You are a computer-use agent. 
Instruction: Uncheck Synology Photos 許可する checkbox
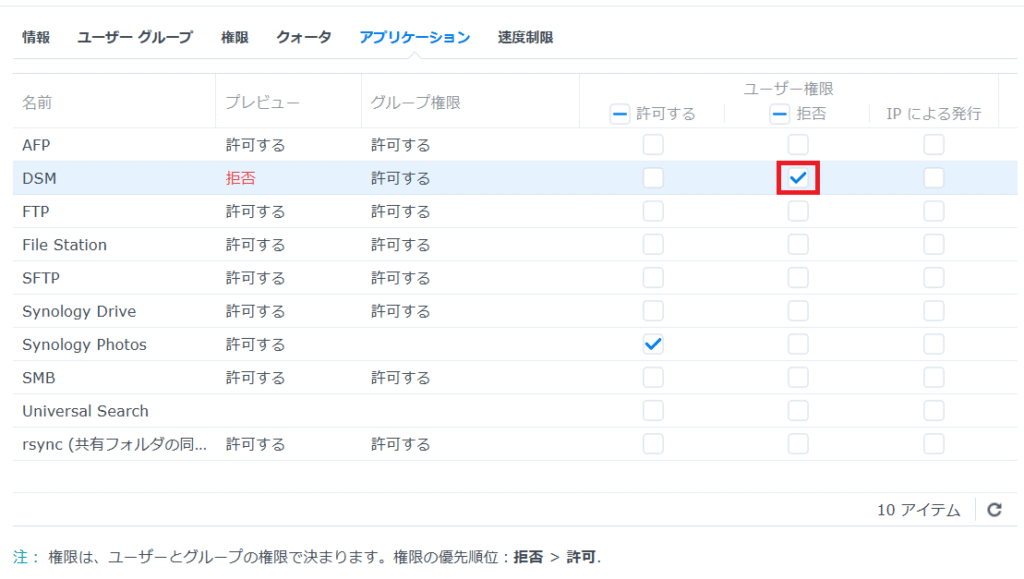click(652, 344)
